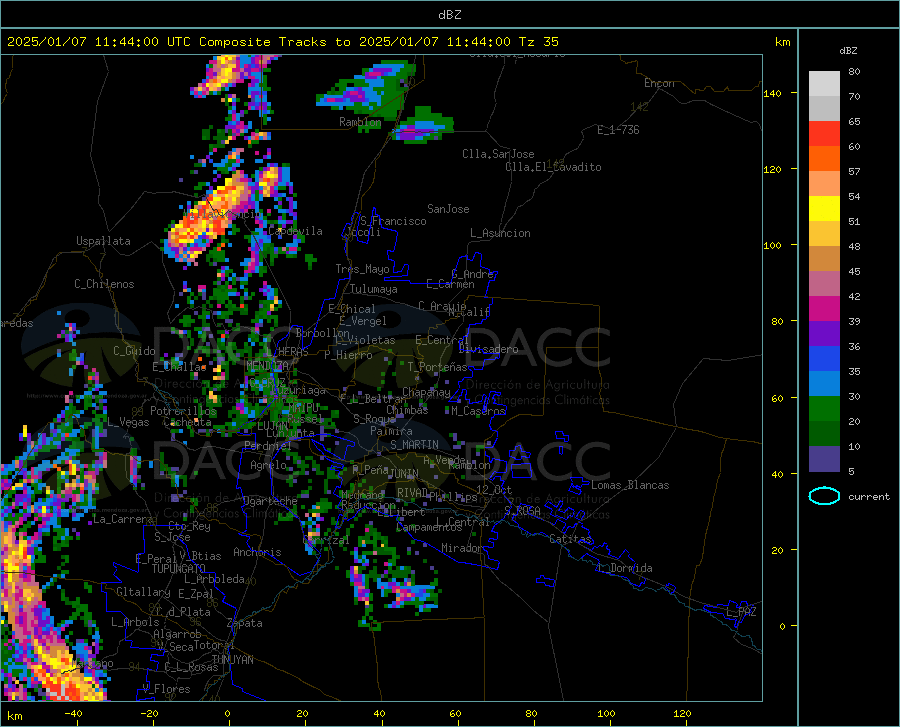
Task: Select the 'V_Flores' label
Action: [x=166, y=689]
